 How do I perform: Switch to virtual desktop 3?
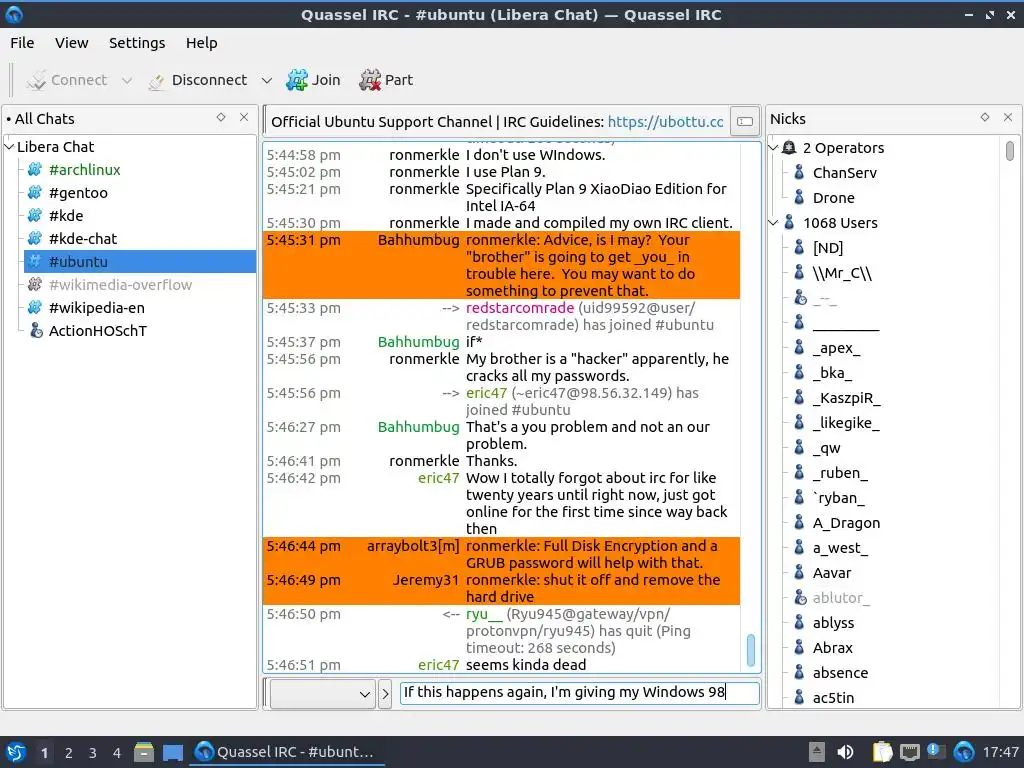tap(93, 753)
